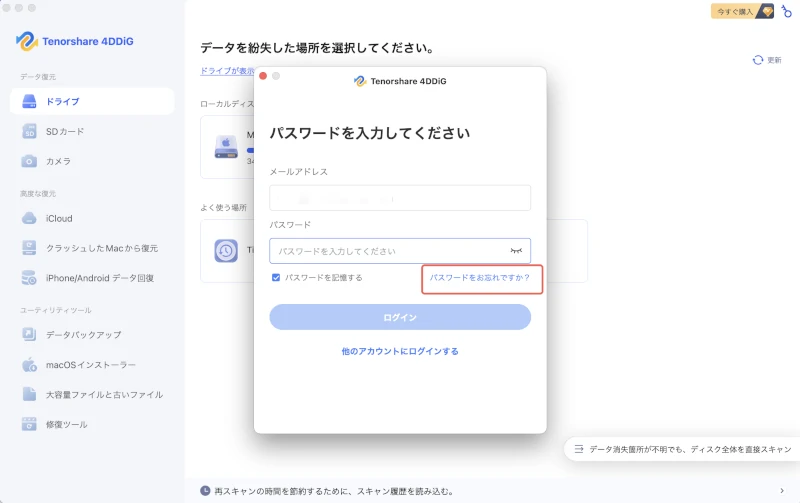Click the カメラ sidebar label
The height and width of the screenshot is (503, 800).
(x=58, y=161)
